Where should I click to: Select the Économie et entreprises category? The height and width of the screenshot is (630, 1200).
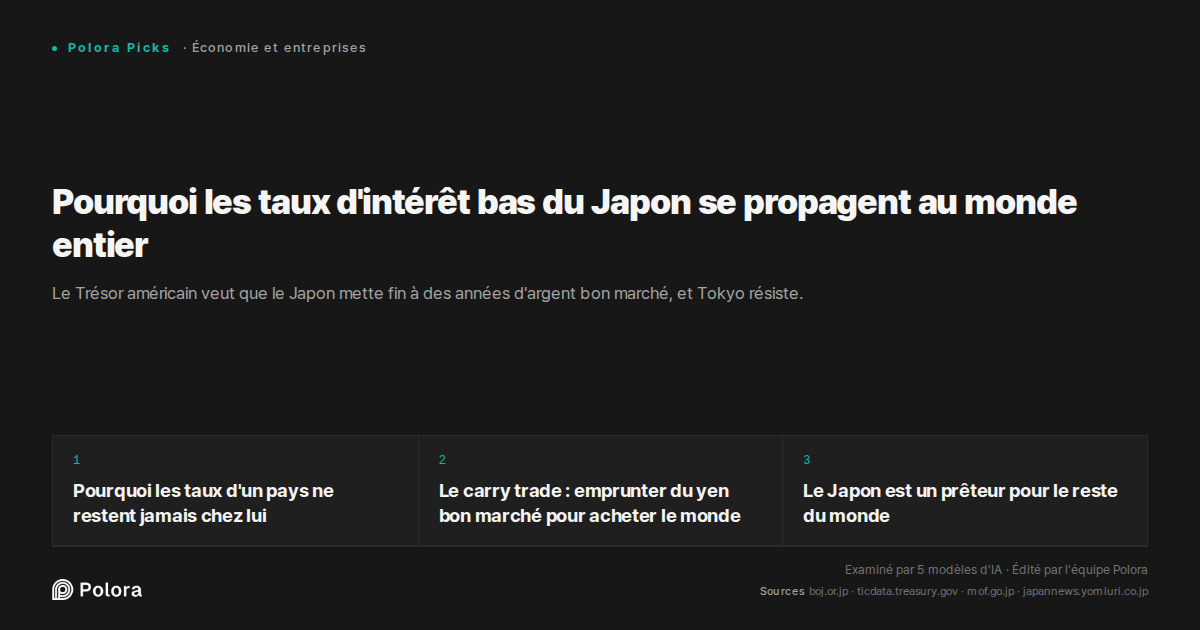pos(279,48)
